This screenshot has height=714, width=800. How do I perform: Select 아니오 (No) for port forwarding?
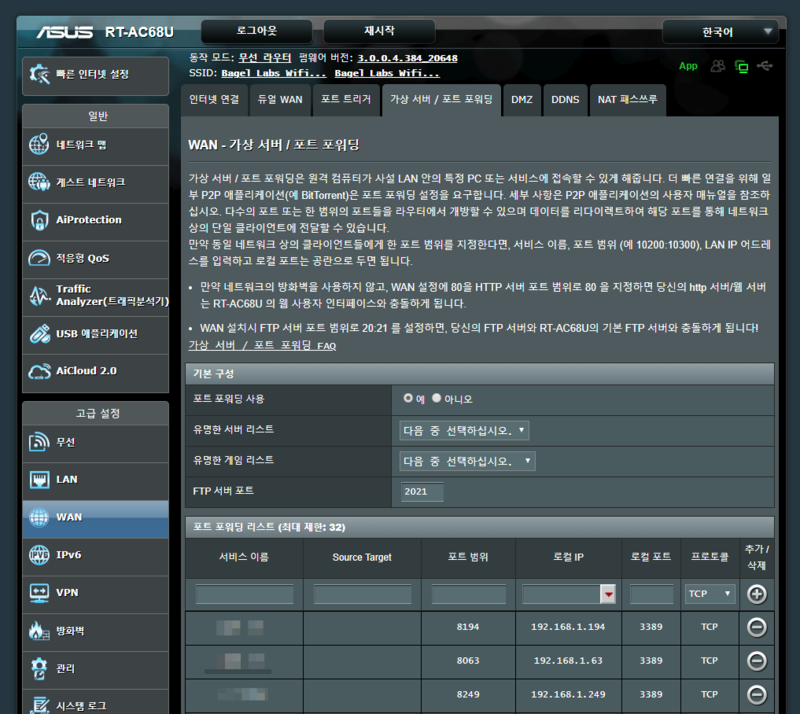(436, 398)
